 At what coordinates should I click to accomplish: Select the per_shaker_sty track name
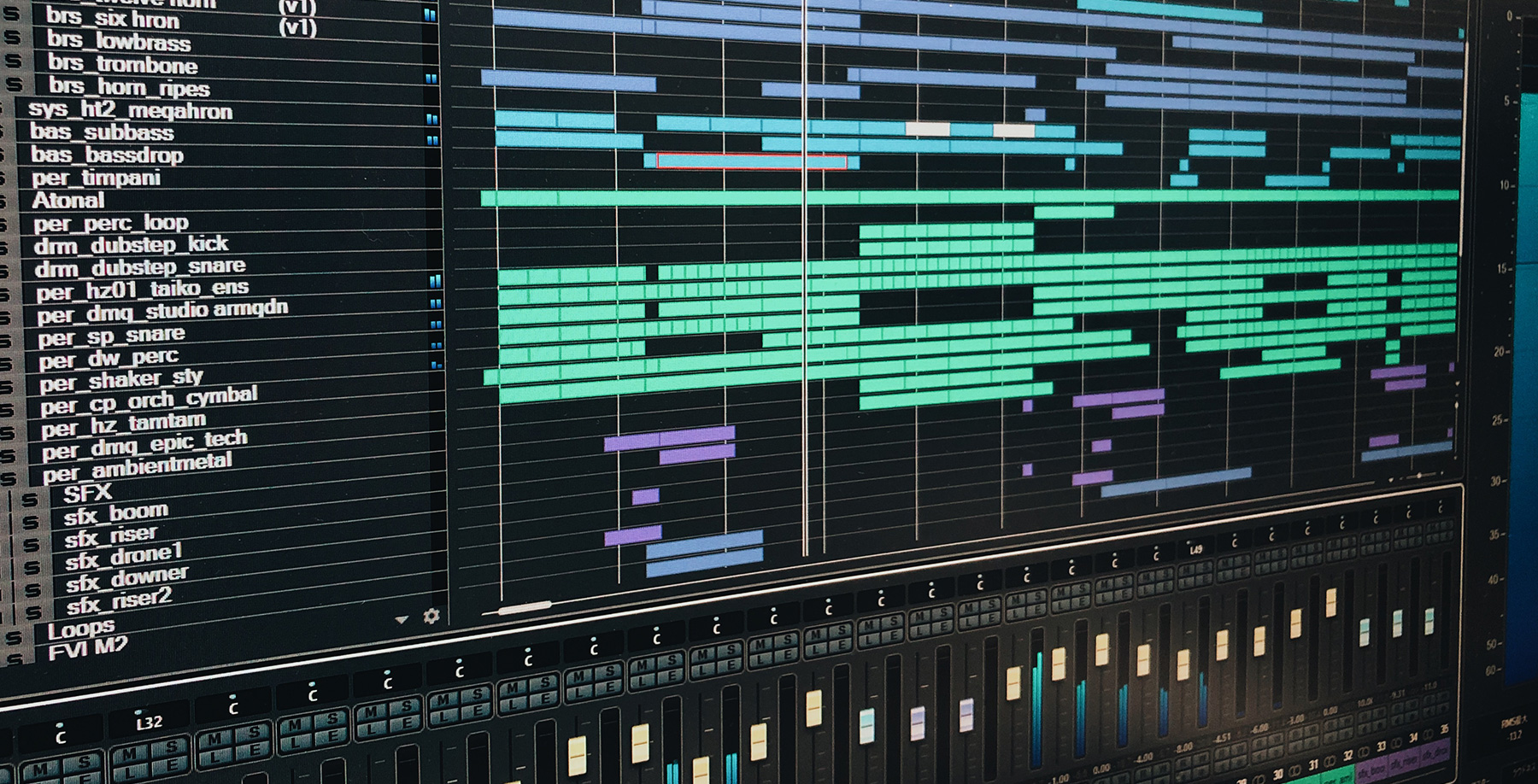[x=120, y=379]
